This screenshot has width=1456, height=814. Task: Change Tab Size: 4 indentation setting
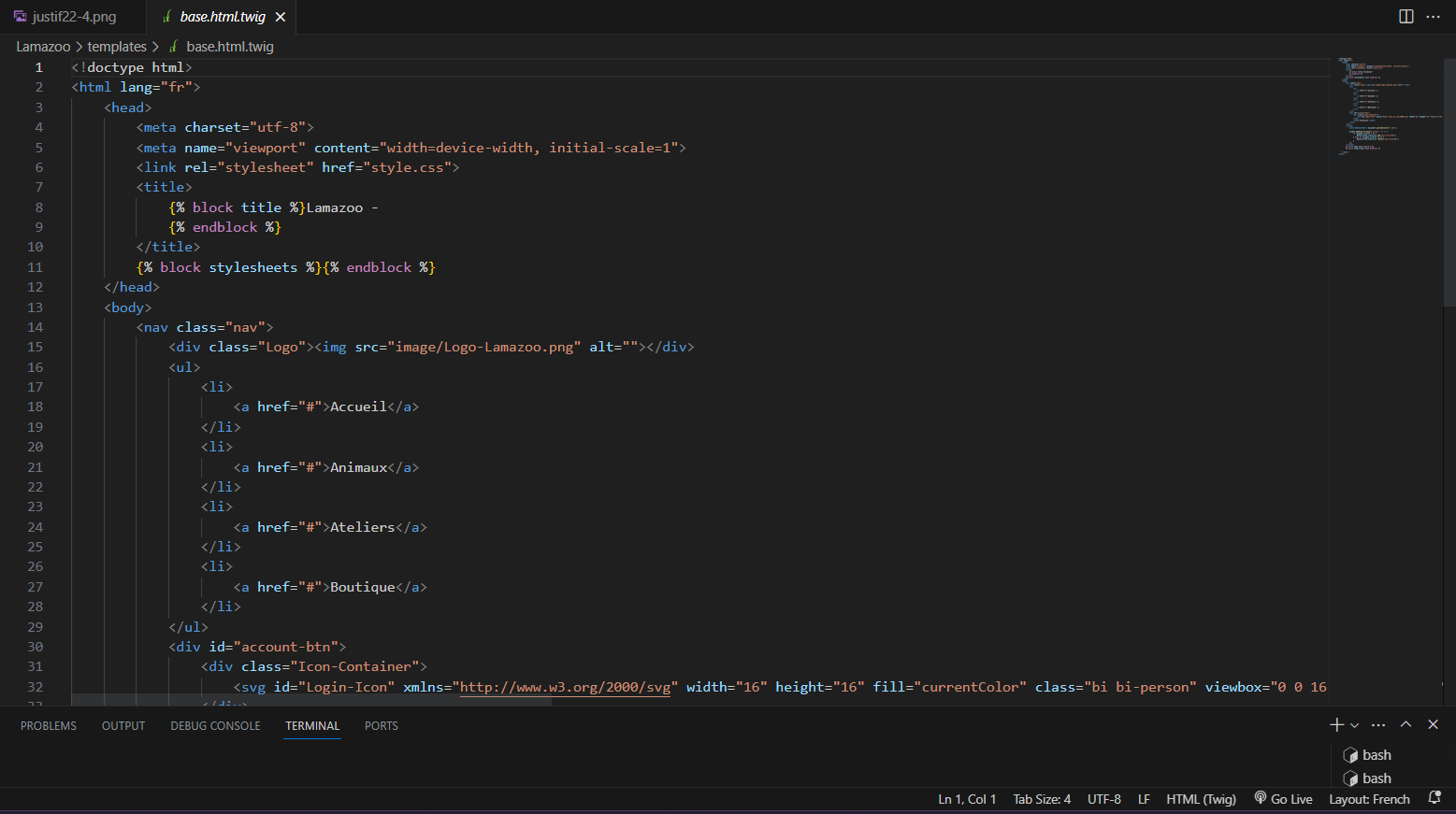[x=1042, y=799]
